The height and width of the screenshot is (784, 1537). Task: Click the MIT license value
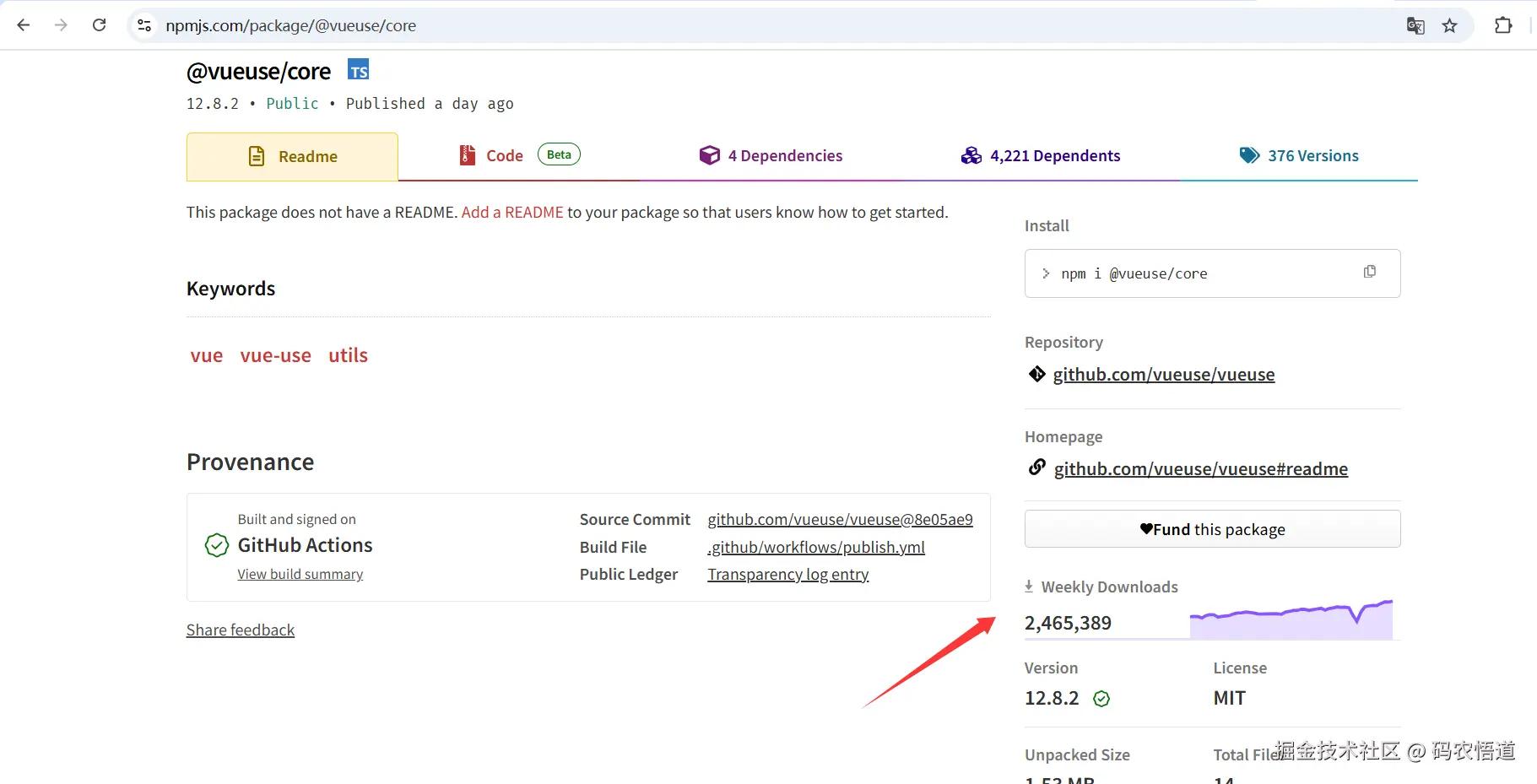1230,698
